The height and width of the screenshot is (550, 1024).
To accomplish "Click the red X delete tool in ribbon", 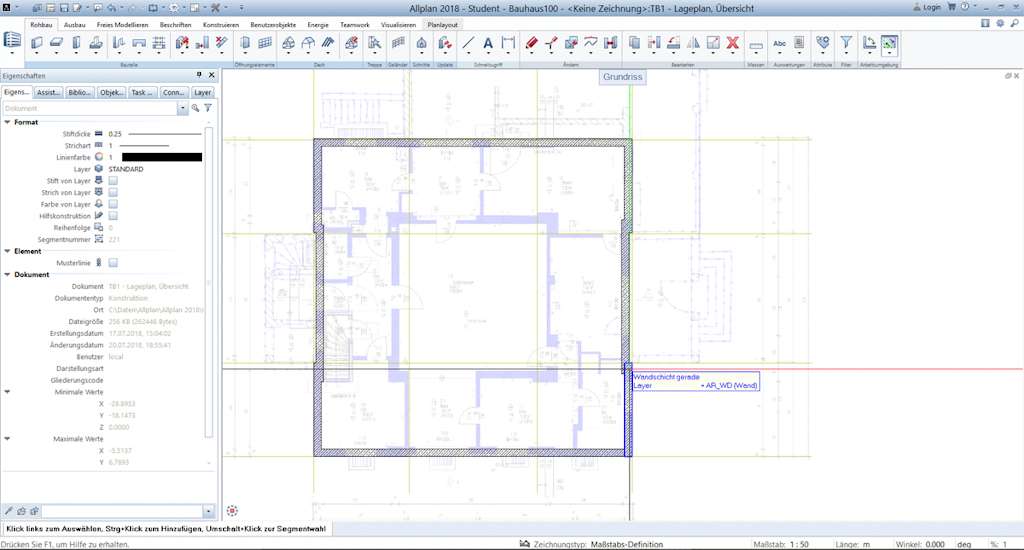I will [x=732, y=43].
